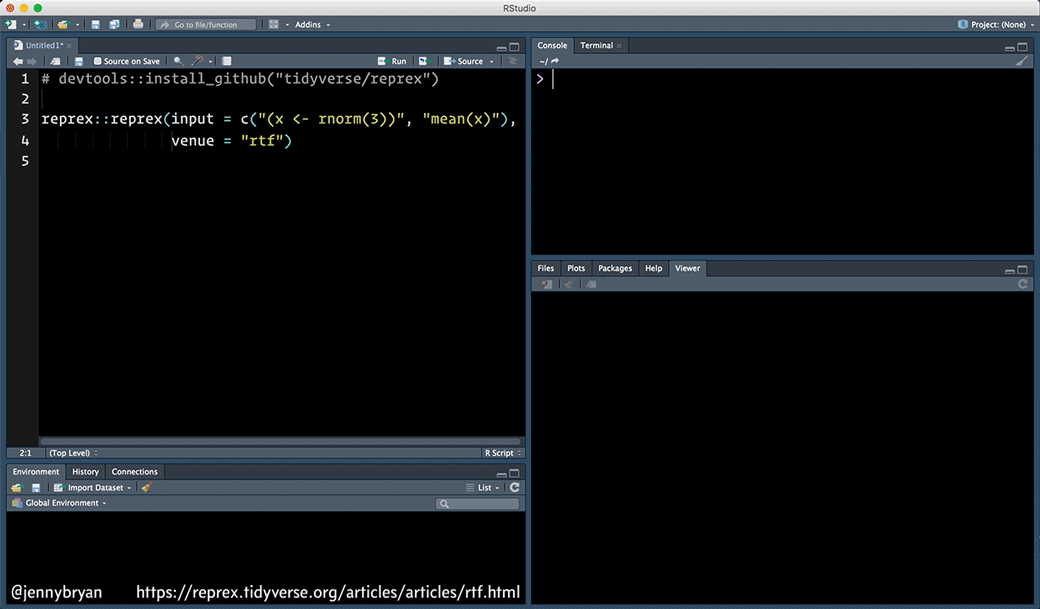1040x609 pixels.
Task: Click the Remove current viewer item icon
Action: (x=547, y=284)
